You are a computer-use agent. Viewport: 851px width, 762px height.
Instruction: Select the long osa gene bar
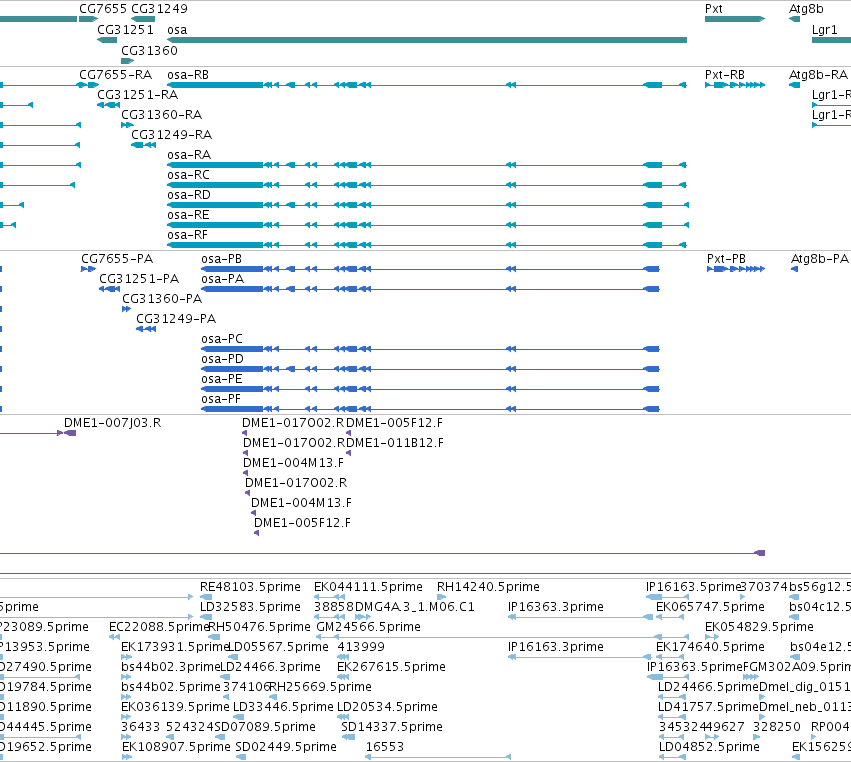click(x=427, y=40)
